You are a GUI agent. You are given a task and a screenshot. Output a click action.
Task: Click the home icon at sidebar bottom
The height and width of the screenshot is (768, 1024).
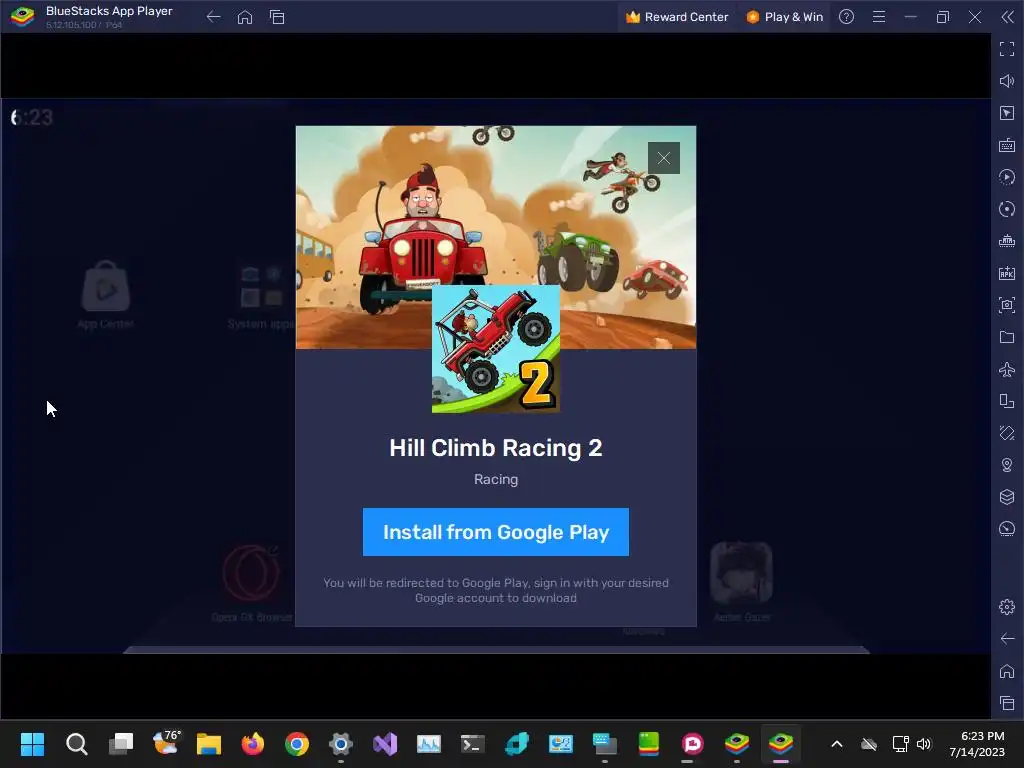[1007, 671]
